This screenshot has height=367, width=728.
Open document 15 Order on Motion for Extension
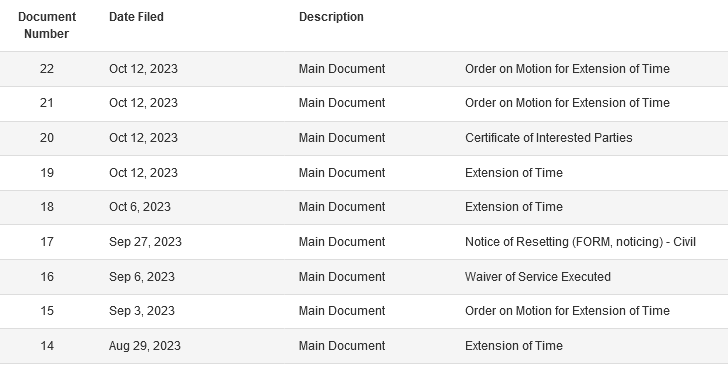coord(567,311)
